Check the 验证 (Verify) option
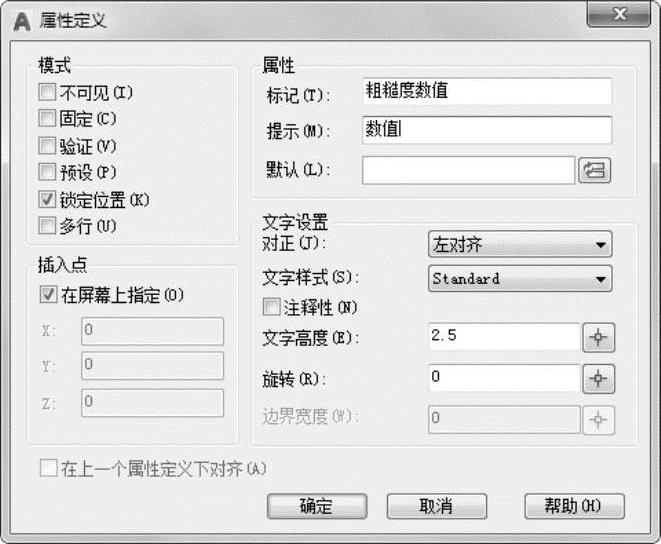 [x=46, y=146]
